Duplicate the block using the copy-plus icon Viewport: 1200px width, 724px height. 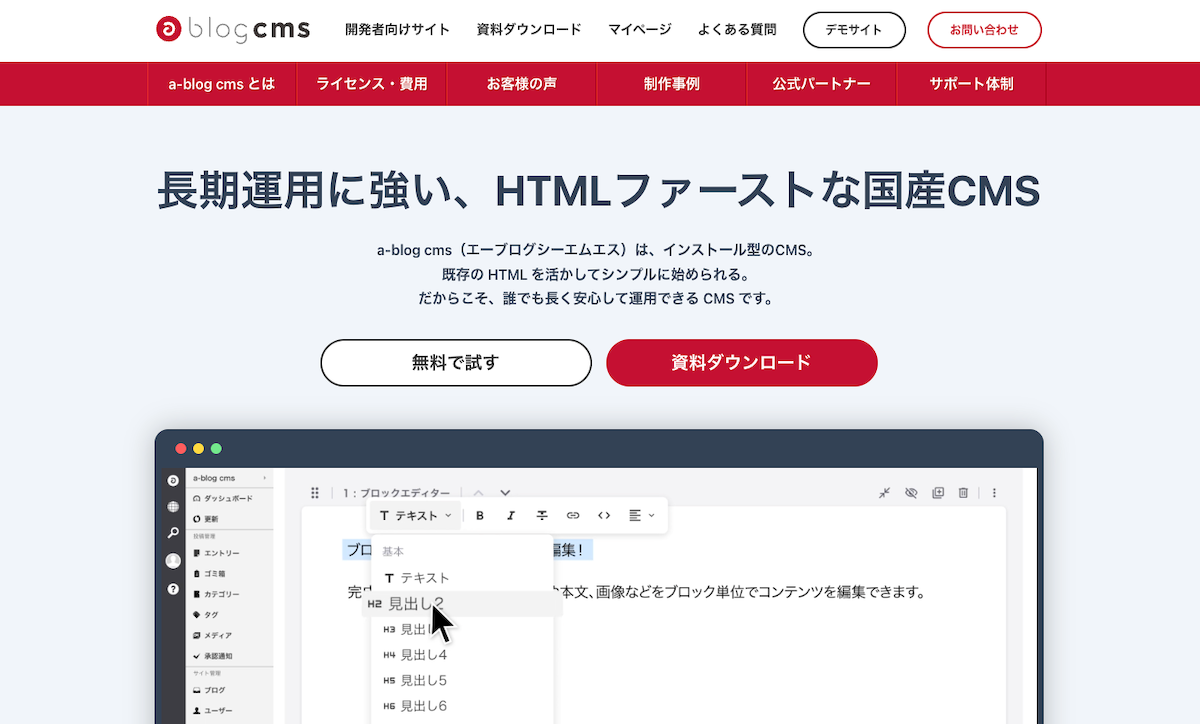(937, 493)
